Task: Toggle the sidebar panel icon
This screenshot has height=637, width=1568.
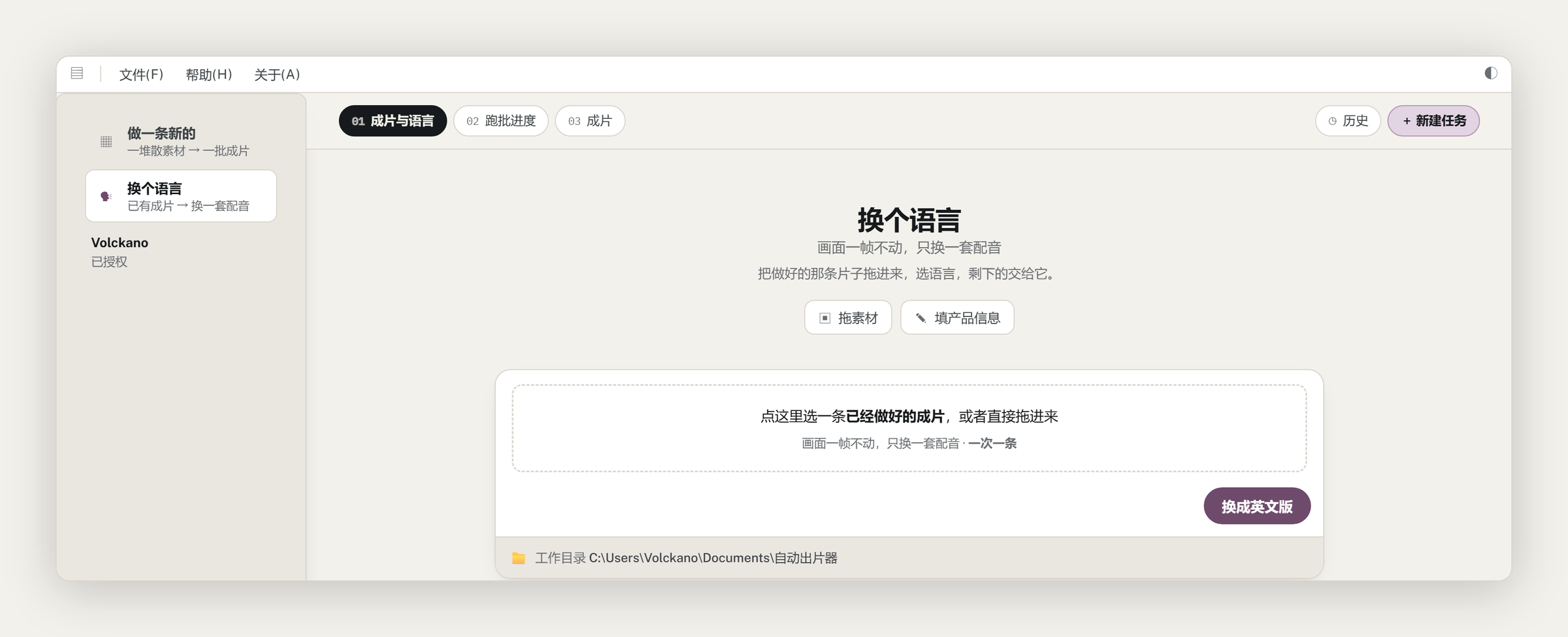Action: [77, 73]
